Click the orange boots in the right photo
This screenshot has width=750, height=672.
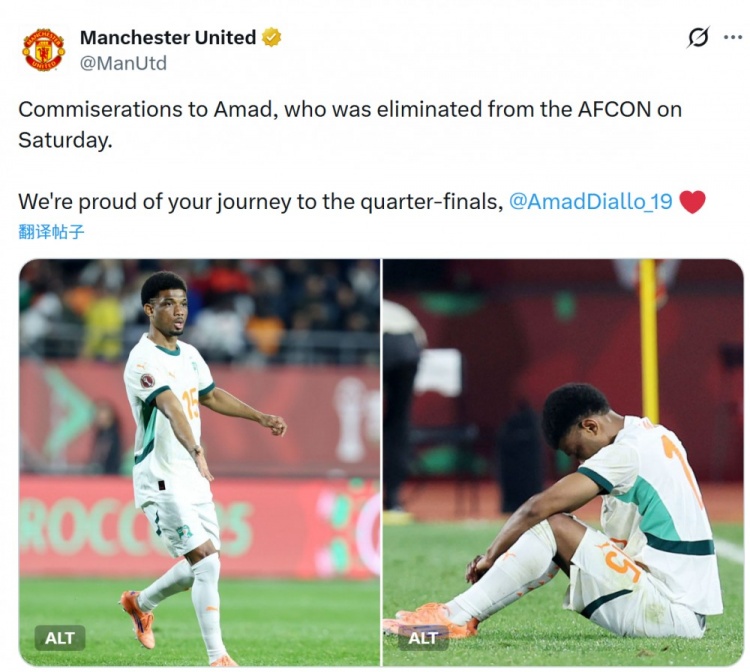430,618
